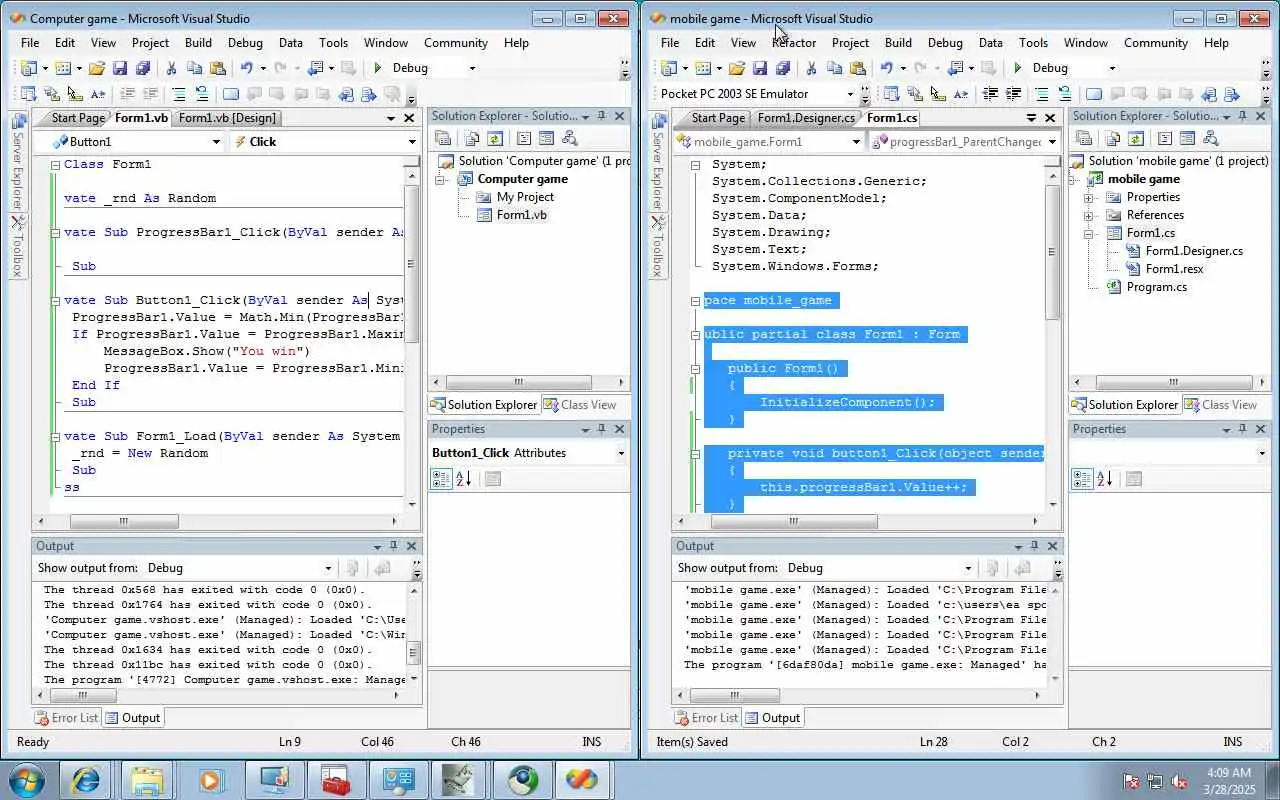Image resolution: width=1280 pixels, height=800 pixels.
Task: Open Refactor menu in mobile game window
Action: point(794,43)
